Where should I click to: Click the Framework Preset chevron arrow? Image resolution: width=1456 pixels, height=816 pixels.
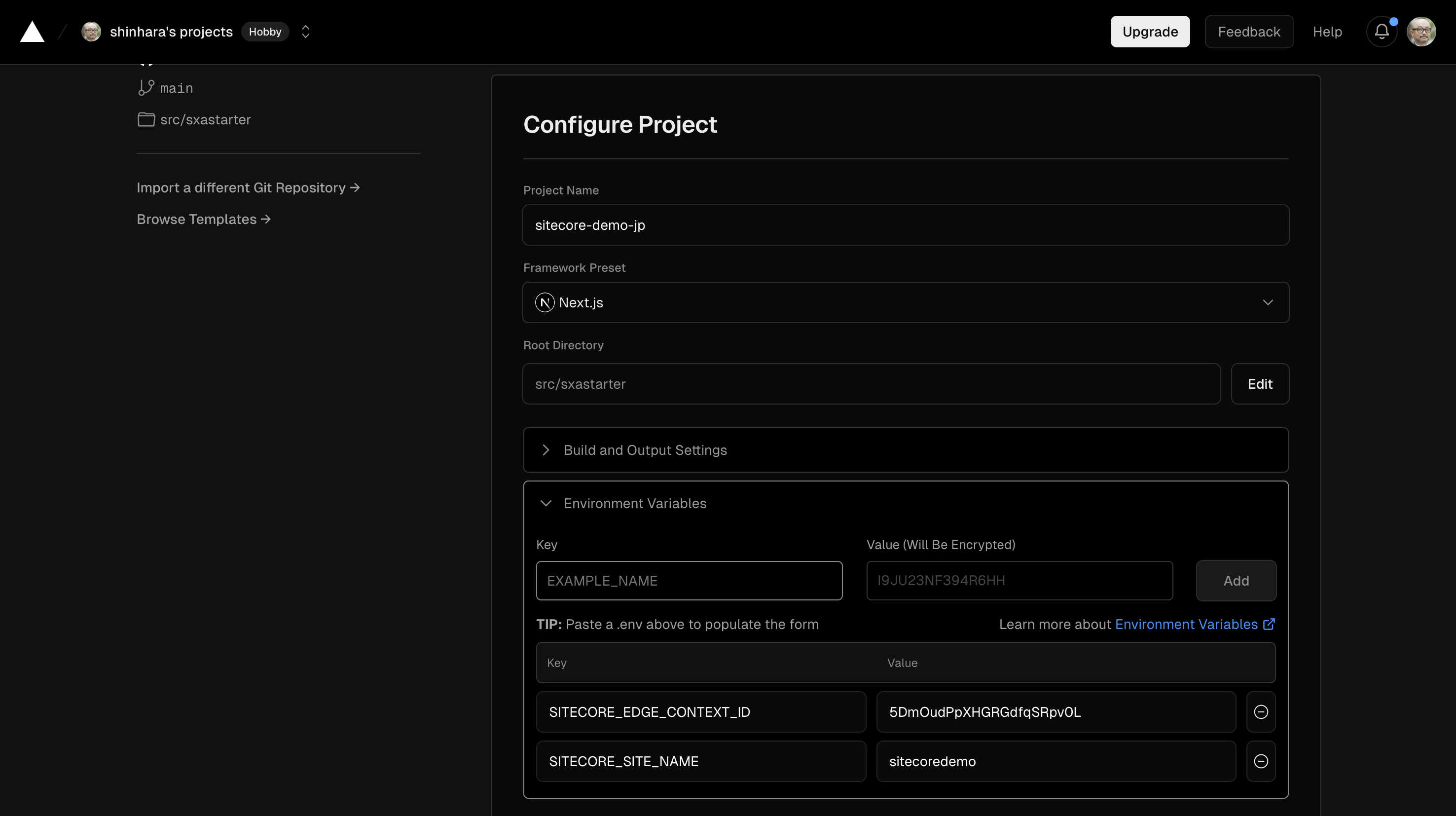[x=1268, y=302]
